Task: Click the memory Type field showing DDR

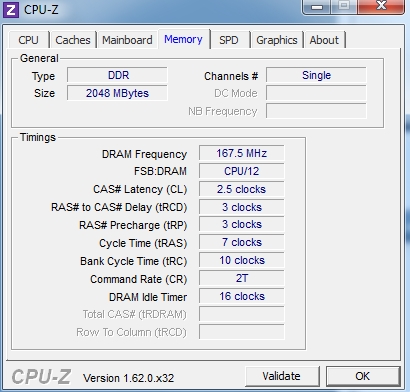Action: (117, 75)
